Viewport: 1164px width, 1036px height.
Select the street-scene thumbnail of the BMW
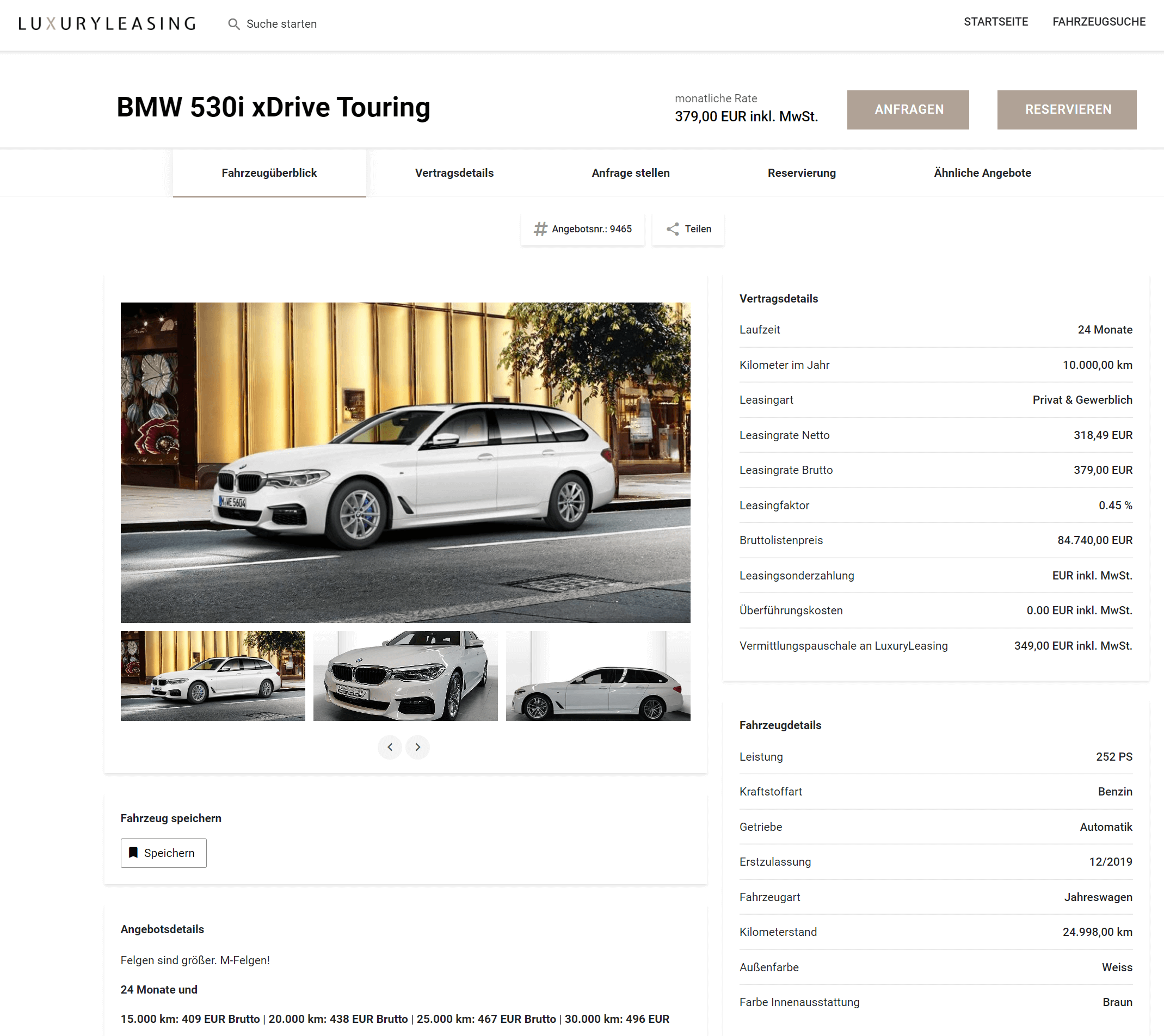point(213,675)
